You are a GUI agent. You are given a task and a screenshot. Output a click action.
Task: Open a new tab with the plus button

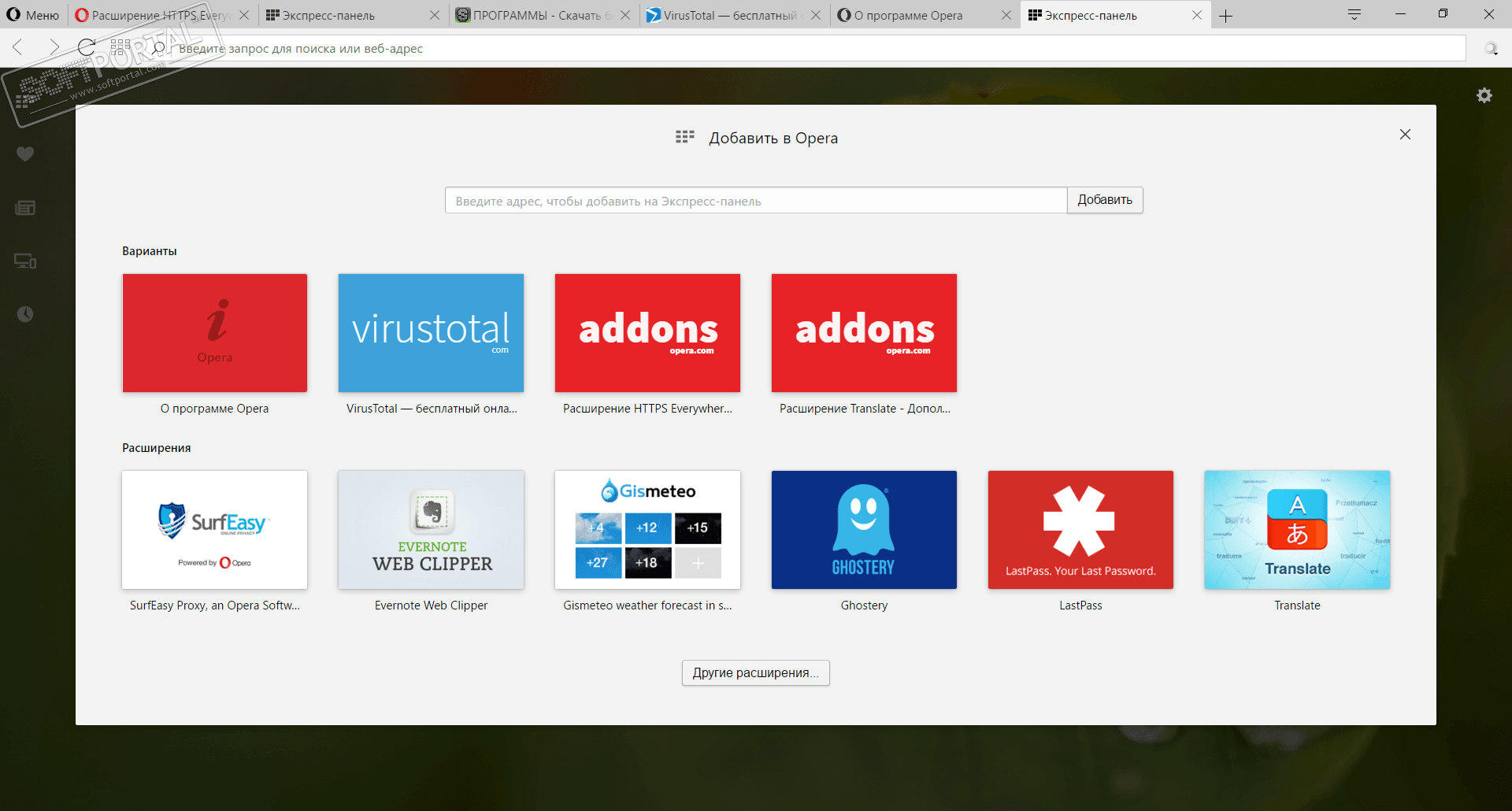pos(1226,16)
